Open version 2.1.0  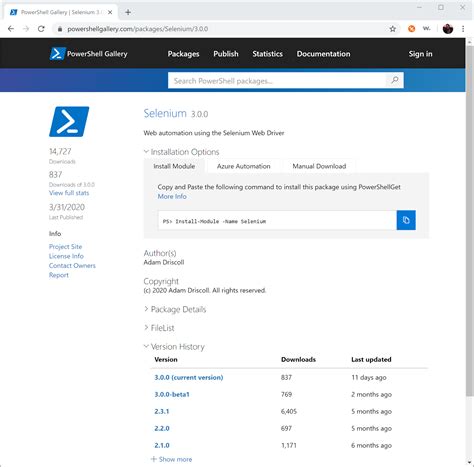[162, 445]
